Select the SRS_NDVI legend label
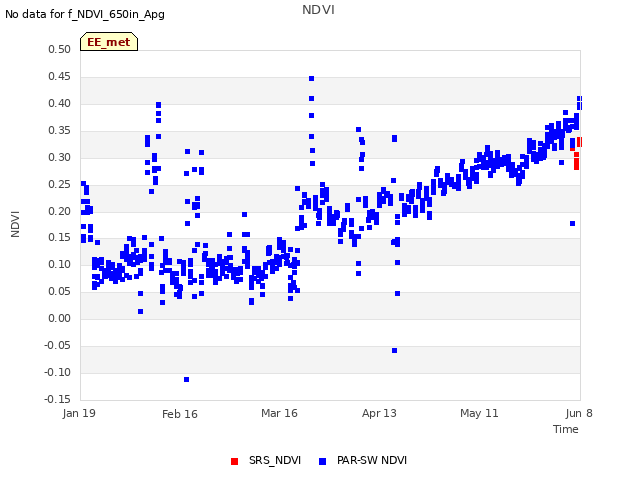Viewport: 640px width, 480px height. (x=275, y=460)
